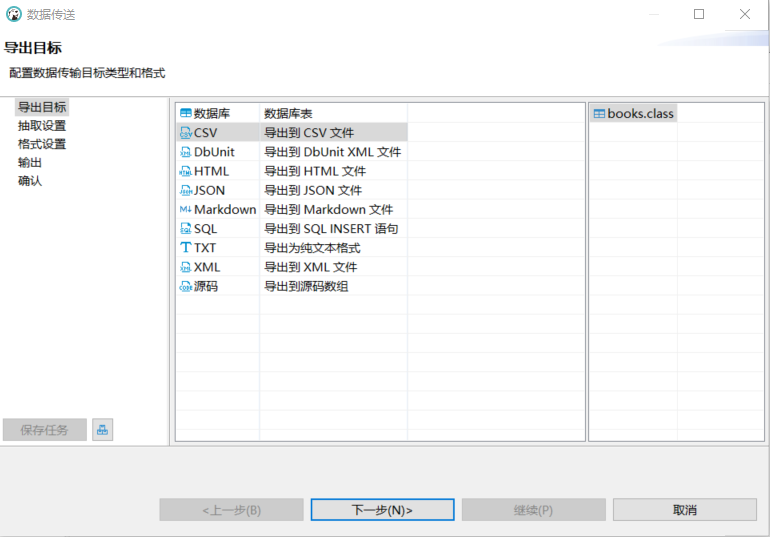770x537 pixels.
Task: Select the 数据库 table icon
Action: [185, 113]
